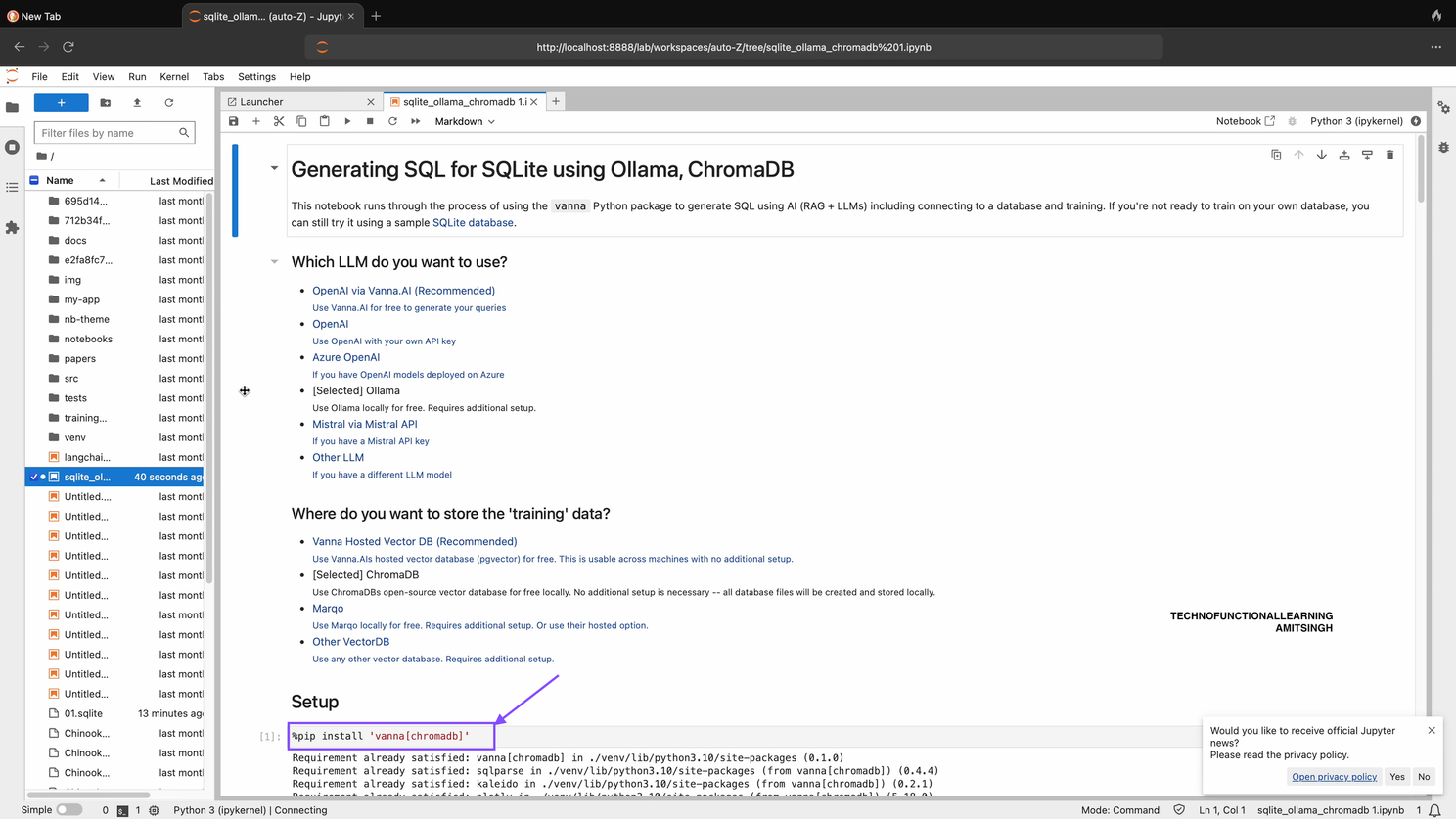Toggle Simple interface mode switch

(x=68, y=810)
